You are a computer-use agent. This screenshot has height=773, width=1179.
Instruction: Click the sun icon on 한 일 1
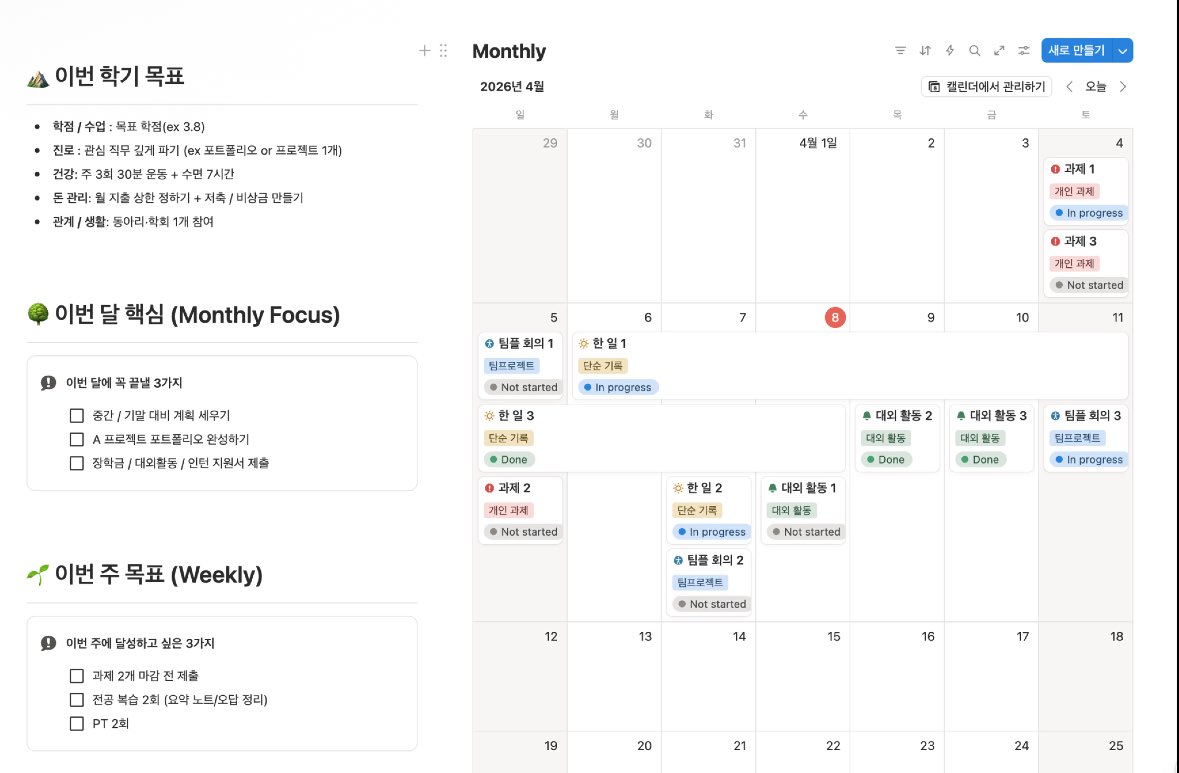tap(583, 344)
